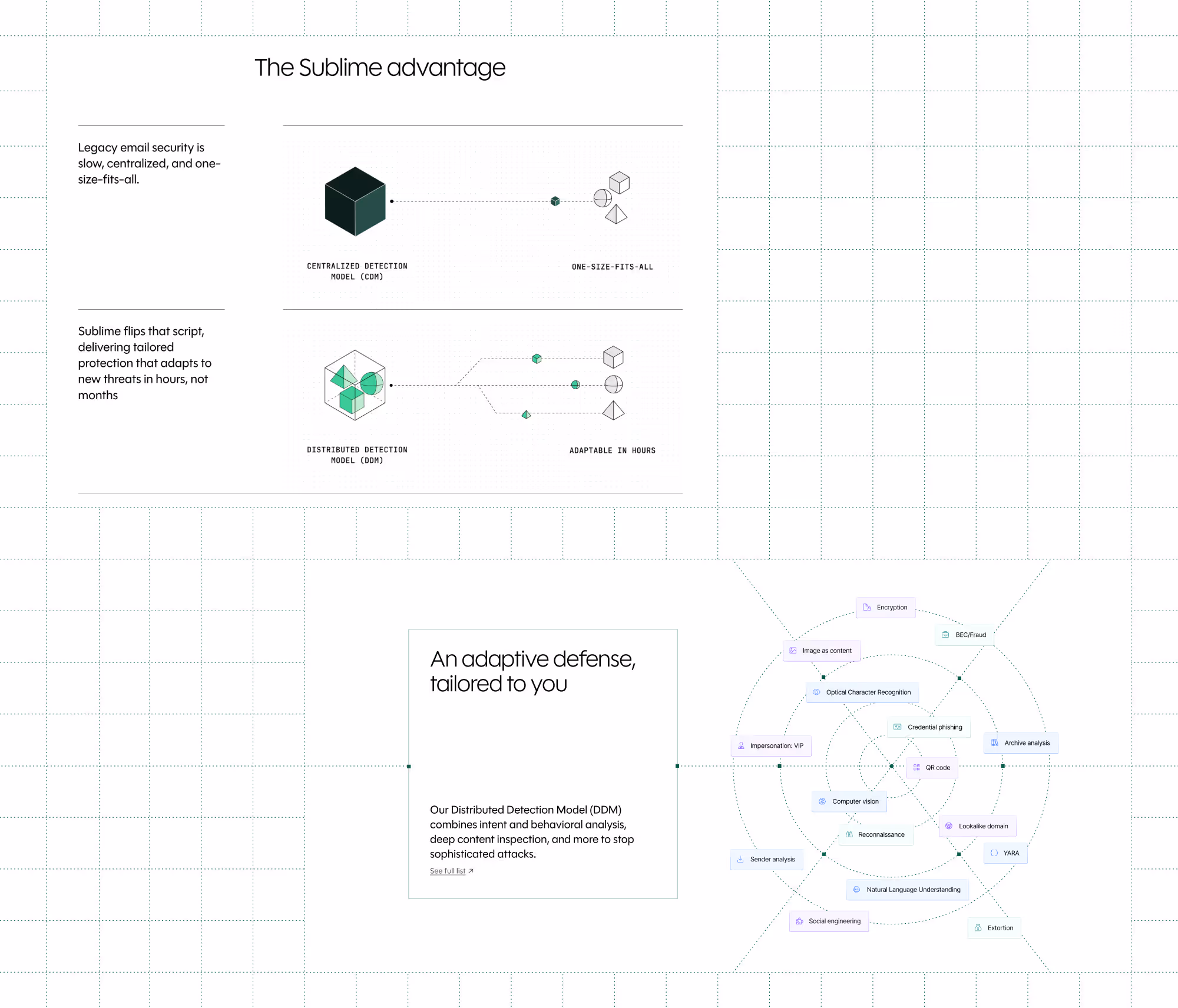Viewport: 1178px width, 1008px height.
Task: Click the Natural Language Understanding tag
Action: [x=907, y=890]
